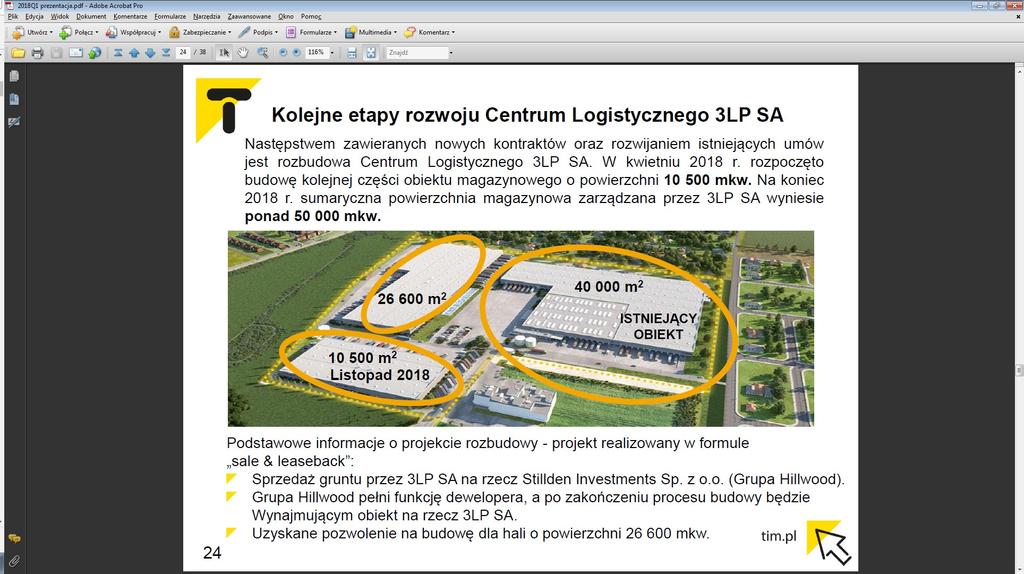Click into the Znajdź search field
Image resolution: width=1024 pixels, height=574 pixels.
(416, 53)
